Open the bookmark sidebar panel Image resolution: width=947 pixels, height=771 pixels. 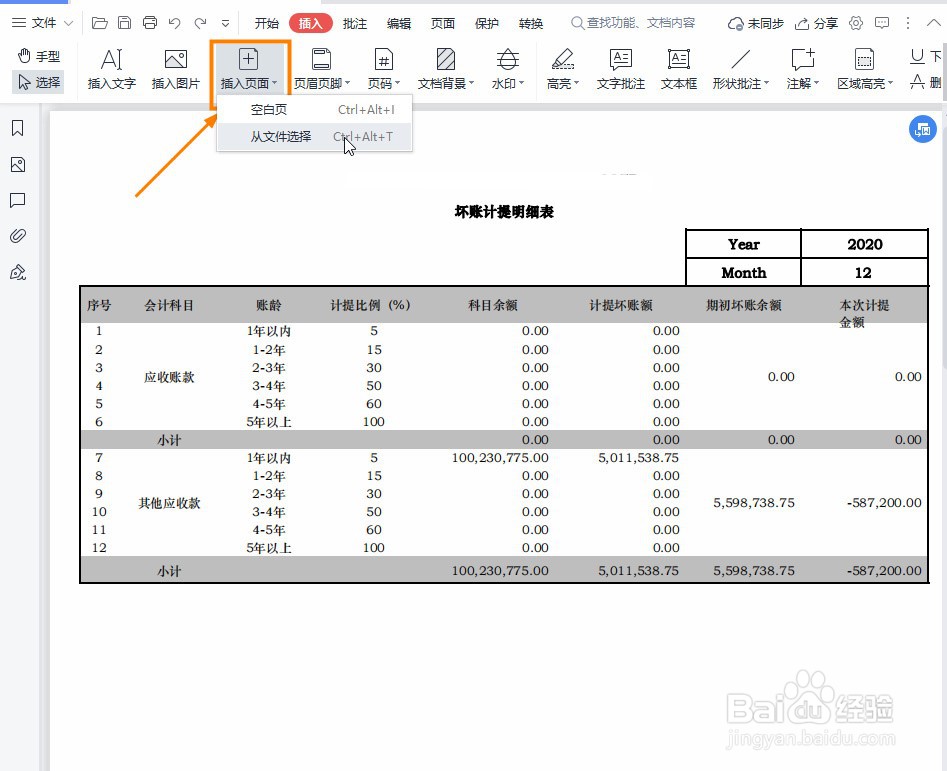18,128
